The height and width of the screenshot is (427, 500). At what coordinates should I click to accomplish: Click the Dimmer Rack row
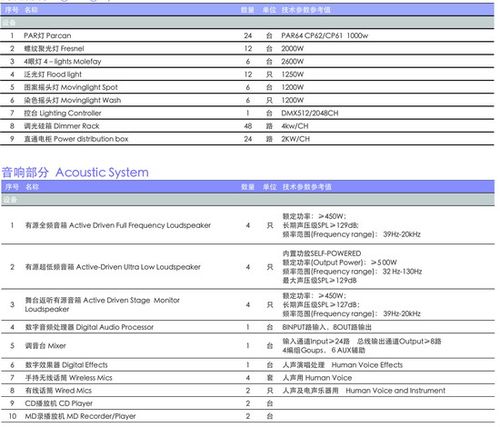pos(247,126)
